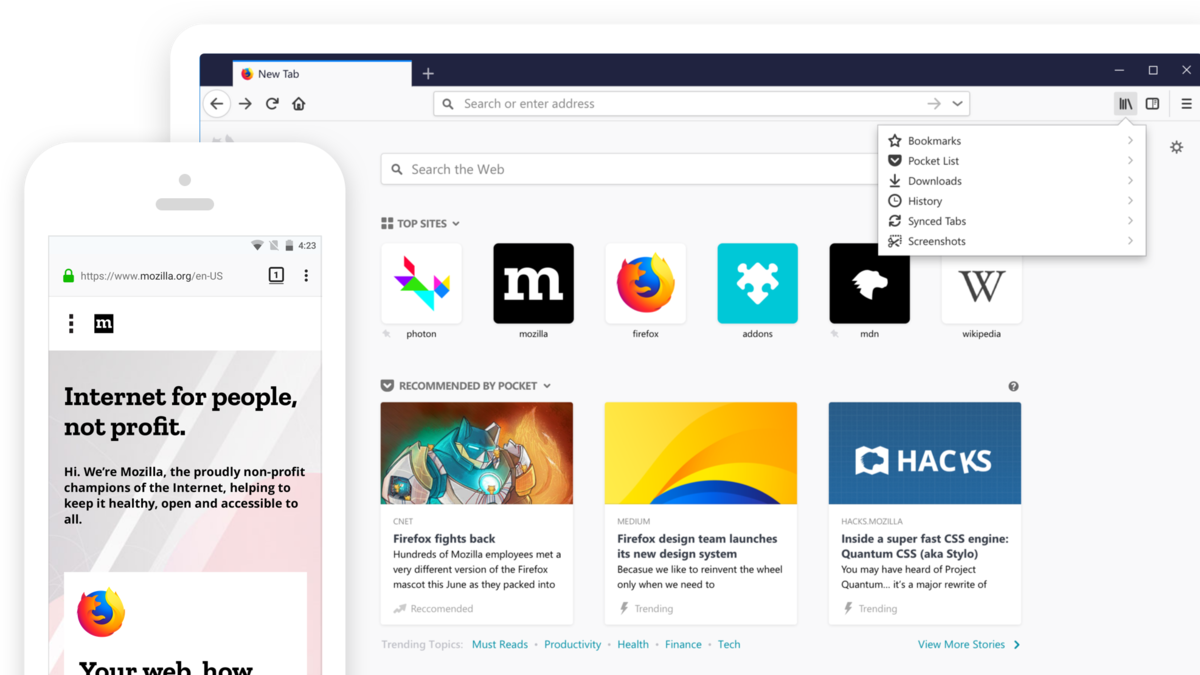Open new tab preferences gear icon
Image resolution: width=1200 pixels, height=675 pixels.
tap(1176, 147)
